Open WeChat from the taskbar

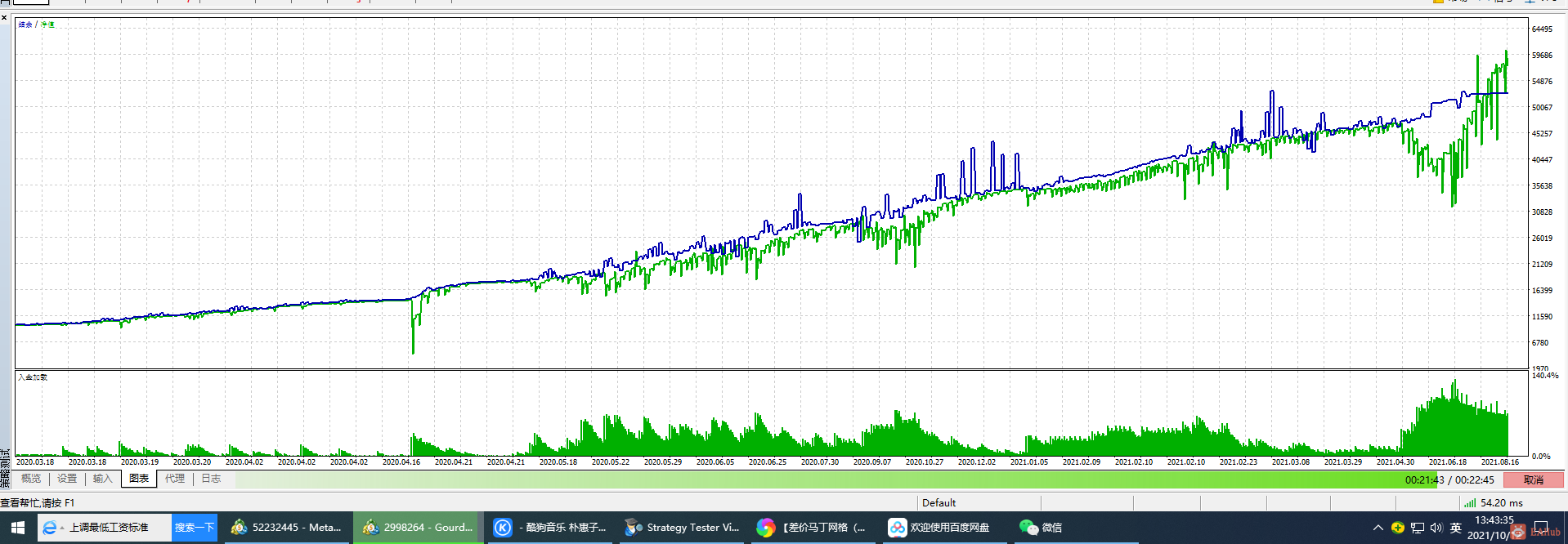tap(1041, 528)
